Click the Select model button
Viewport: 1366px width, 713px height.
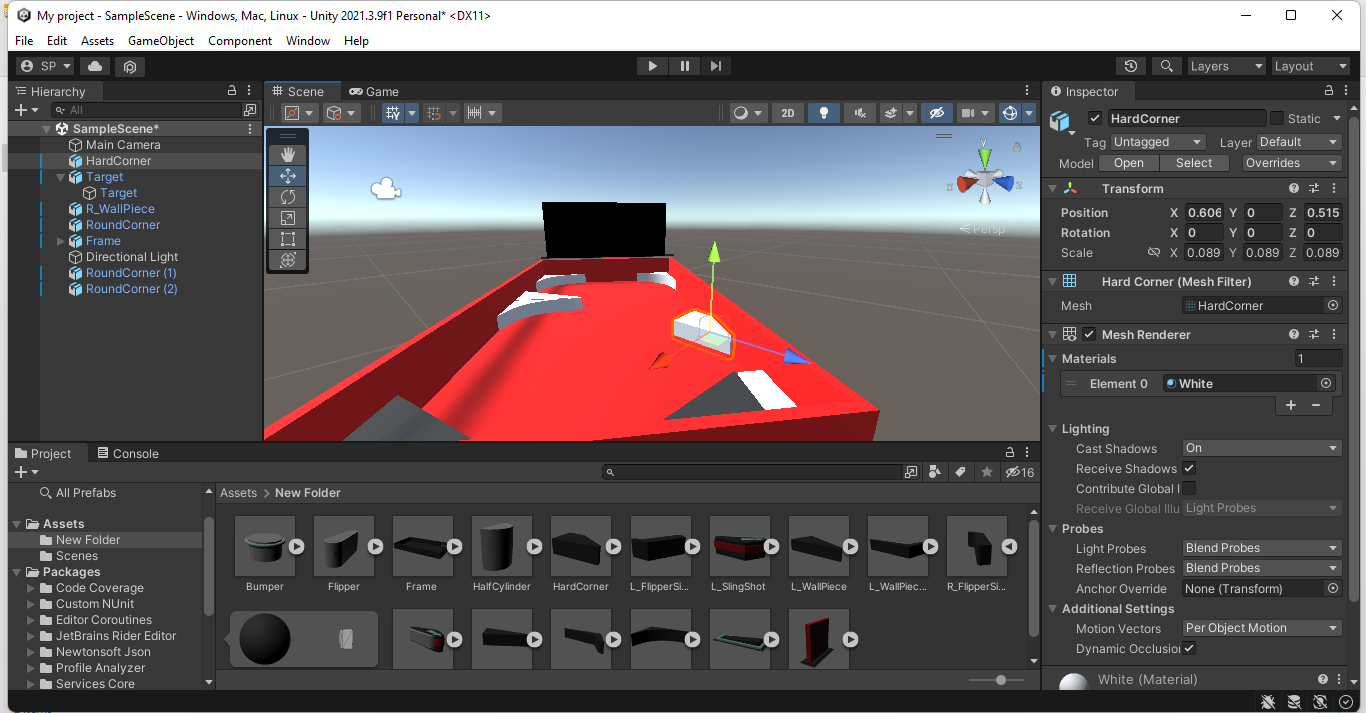(x=1194, y=163)
